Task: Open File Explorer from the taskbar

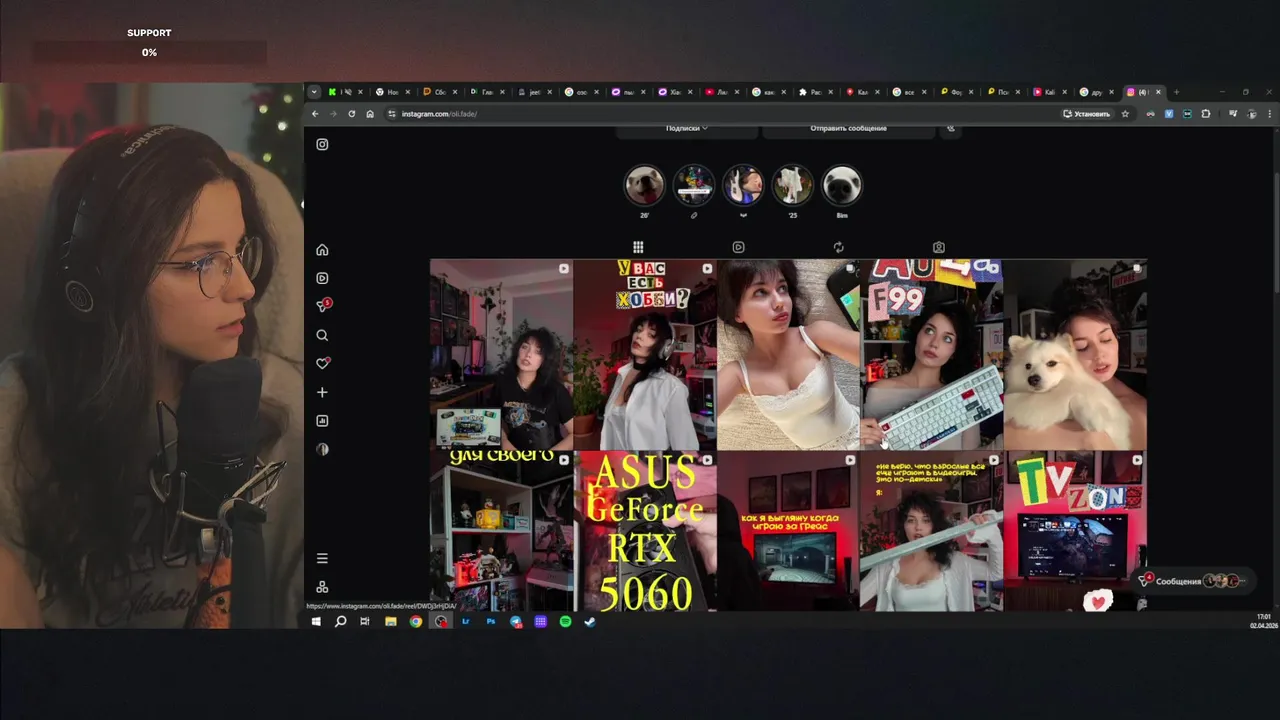Action: point(390,621)
